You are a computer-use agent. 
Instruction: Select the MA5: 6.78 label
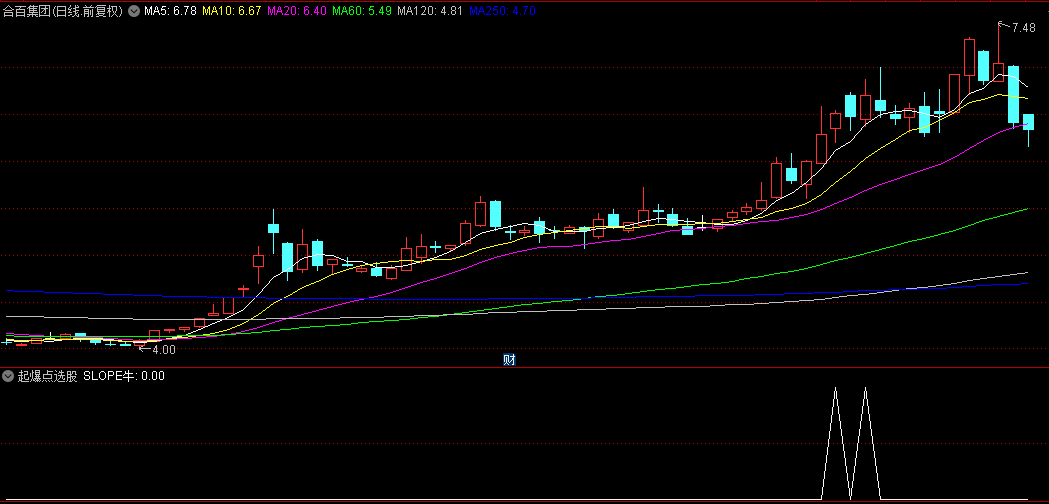pyautogui.click(x=170, y=11)
